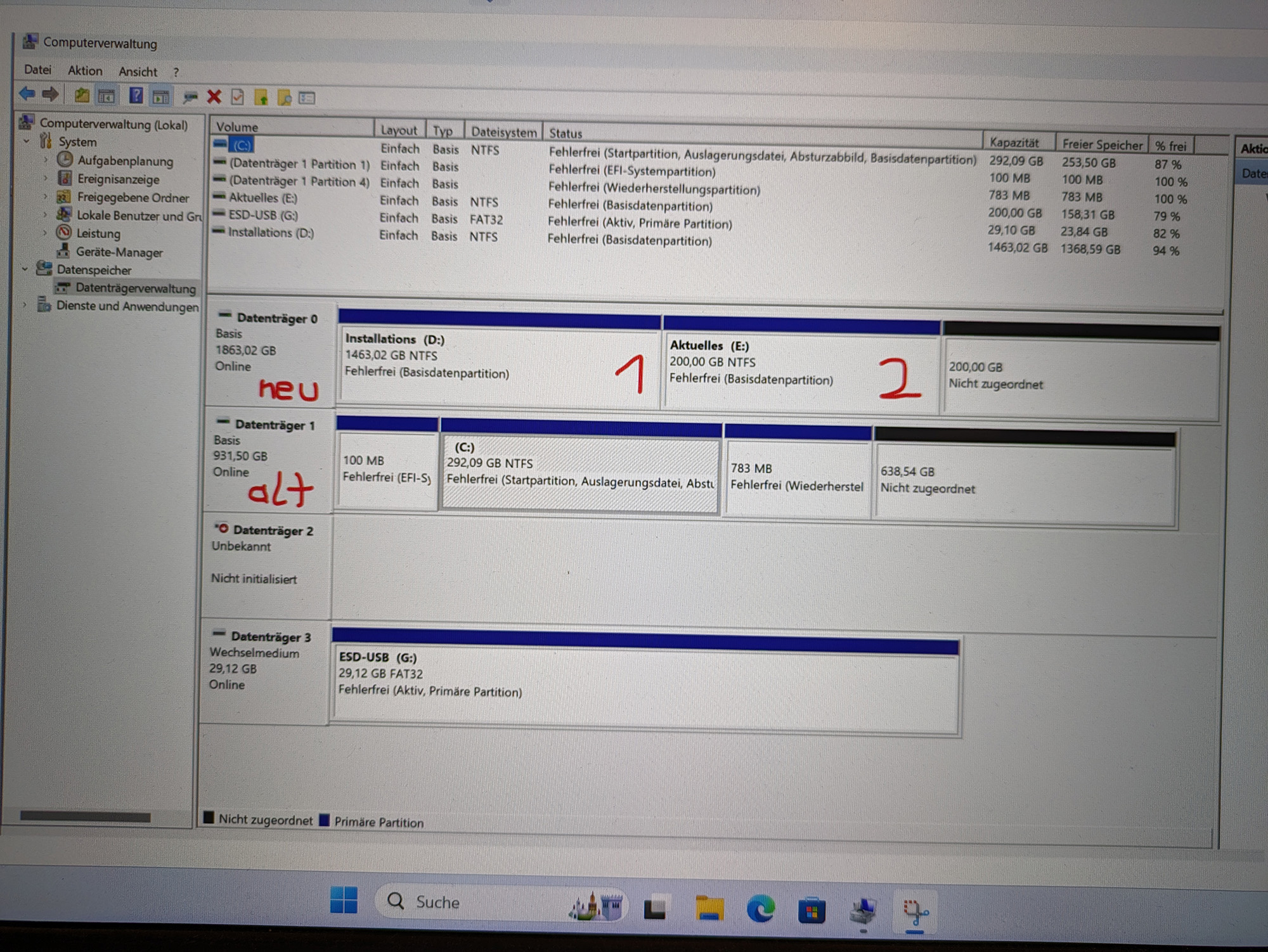Click the red X delete toolbar icon

pos(214,96)
